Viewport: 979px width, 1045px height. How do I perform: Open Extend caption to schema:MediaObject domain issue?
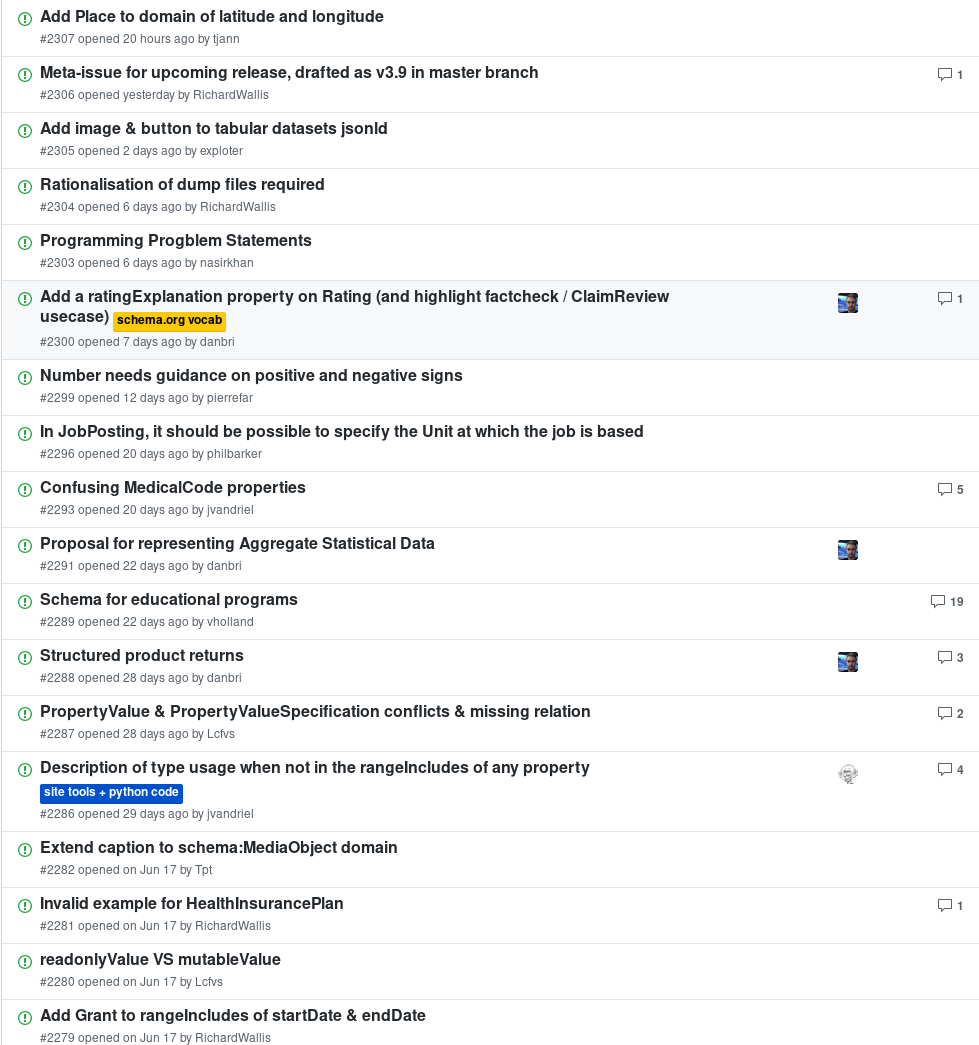pos(218,848)
